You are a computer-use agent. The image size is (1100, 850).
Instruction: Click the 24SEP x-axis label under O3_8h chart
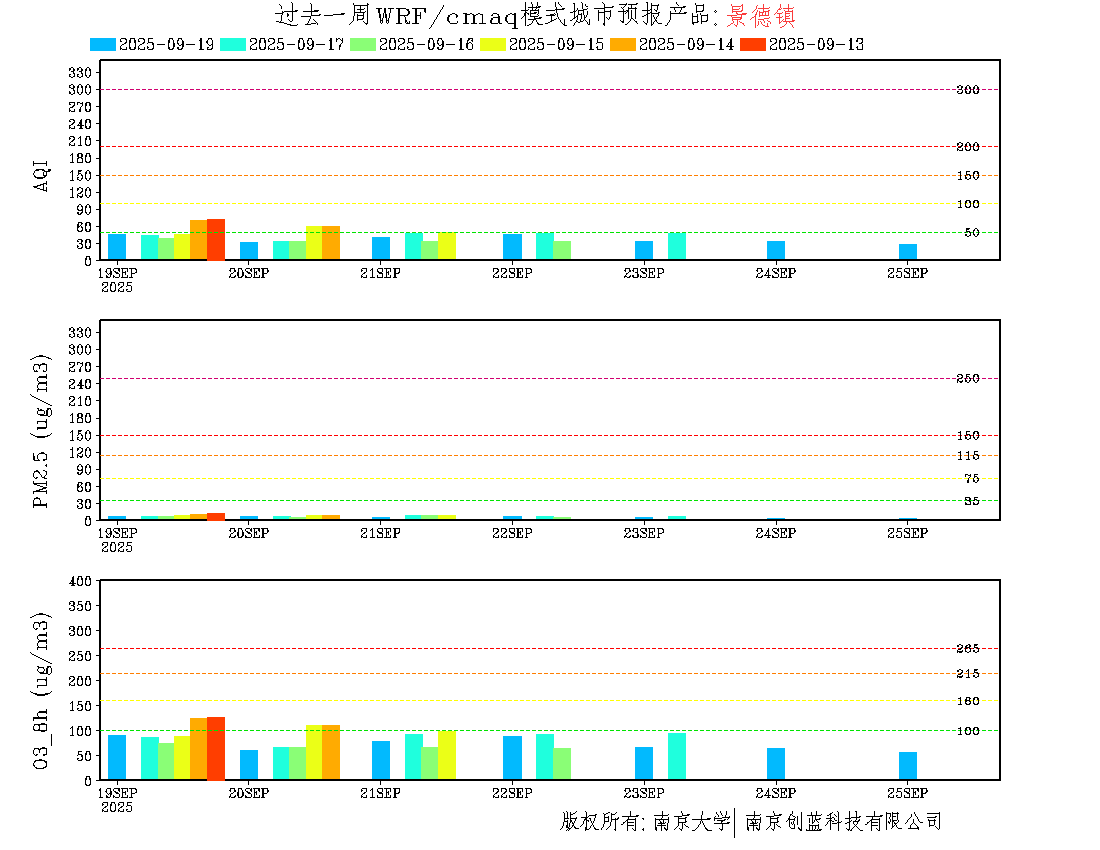coord(776,793)
